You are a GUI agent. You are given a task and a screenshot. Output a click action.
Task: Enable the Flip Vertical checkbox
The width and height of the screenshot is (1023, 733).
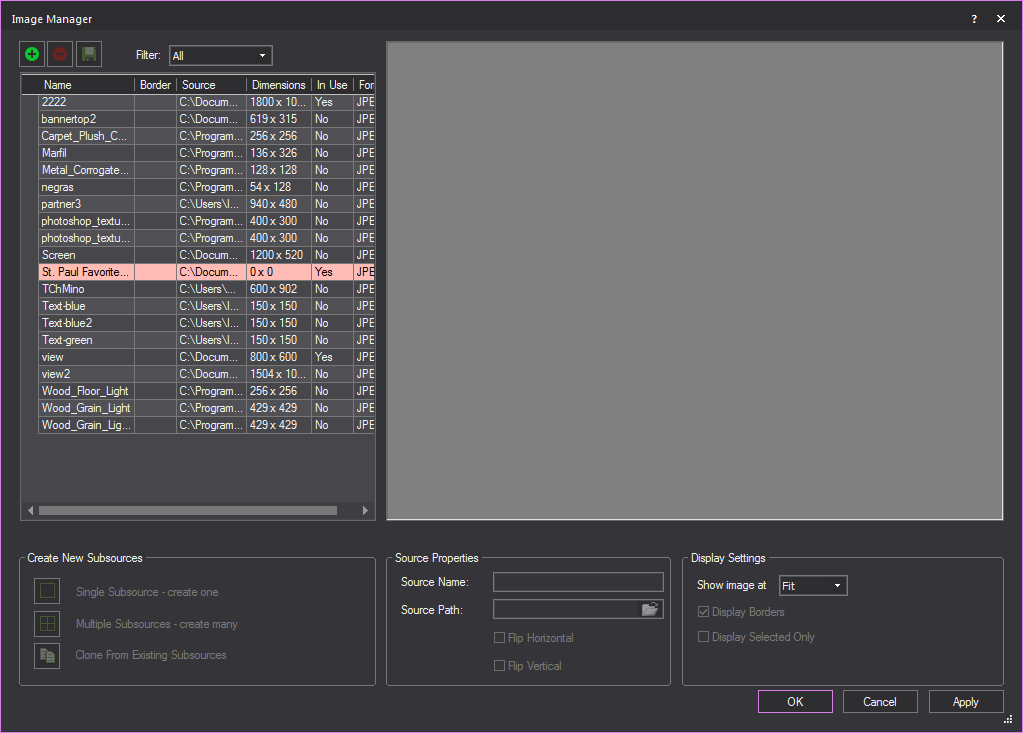(499, 665)
